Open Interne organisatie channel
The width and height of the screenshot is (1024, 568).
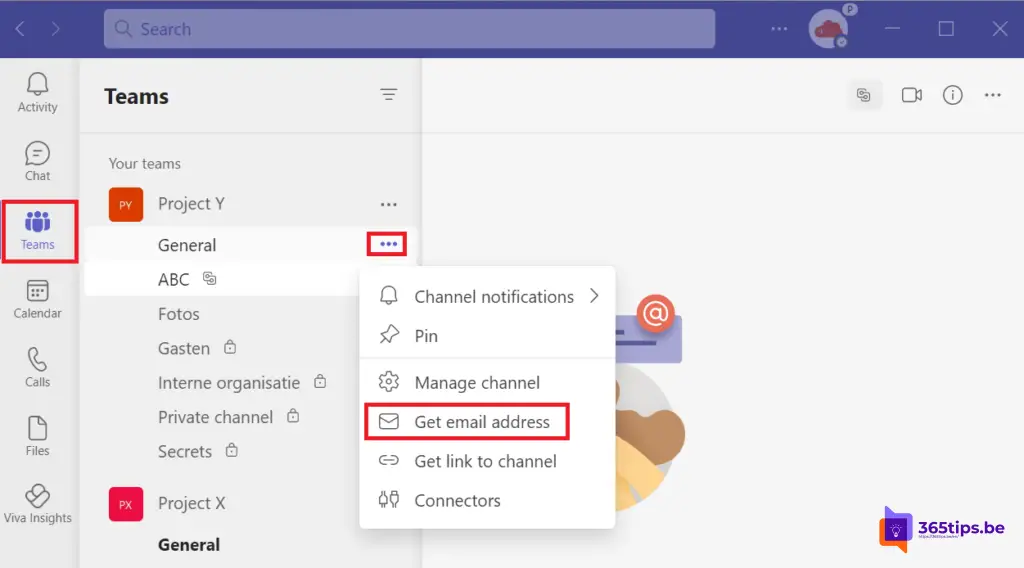coord(229,383)
